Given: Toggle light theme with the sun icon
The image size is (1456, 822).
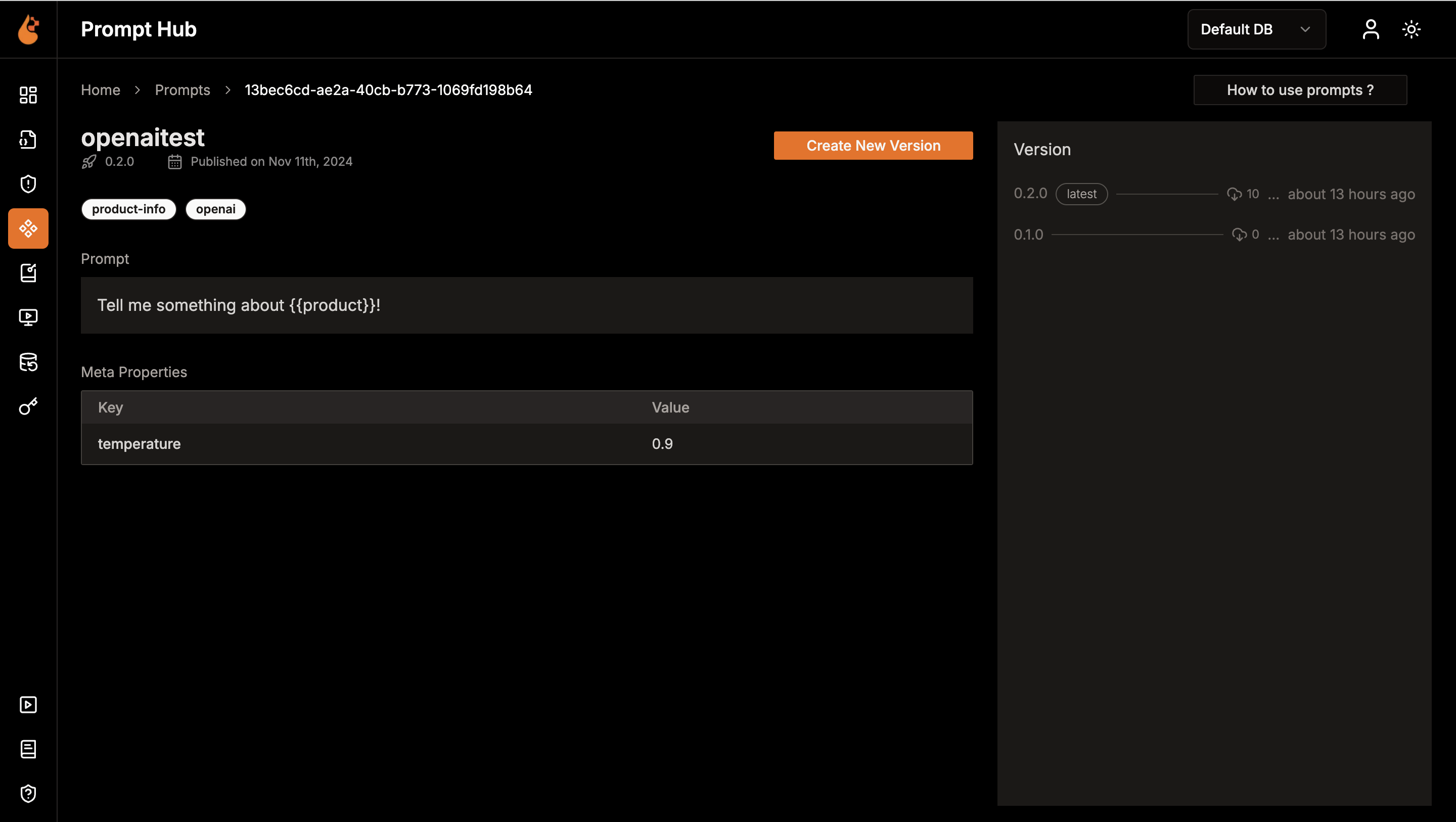Looking at the screenshot, I should click(x=1412, y=29).
